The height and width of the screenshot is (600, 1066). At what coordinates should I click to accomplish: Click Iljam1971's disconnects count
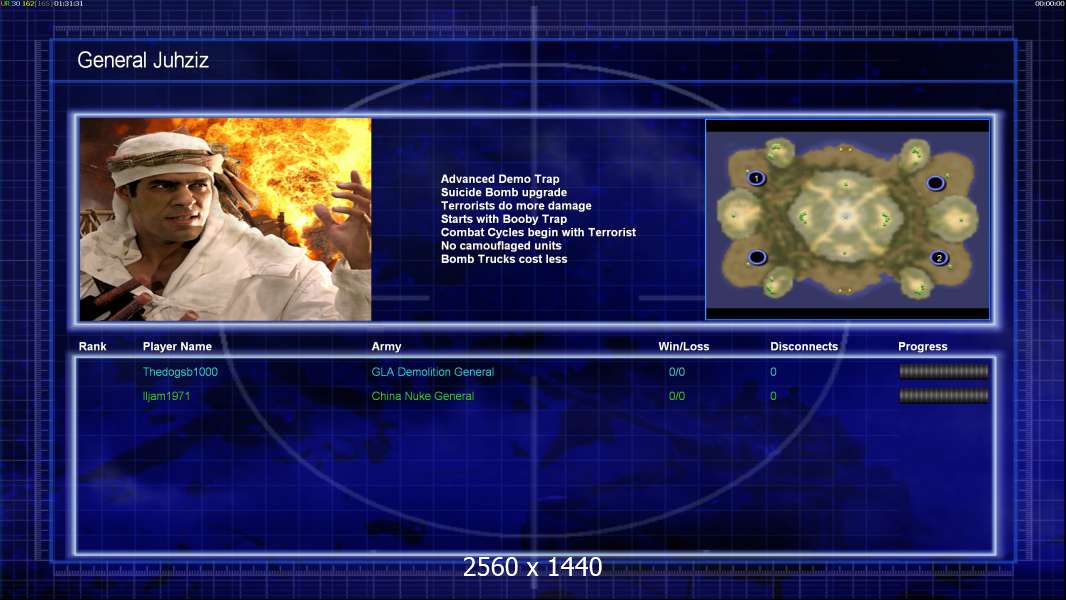click(773, 395)
